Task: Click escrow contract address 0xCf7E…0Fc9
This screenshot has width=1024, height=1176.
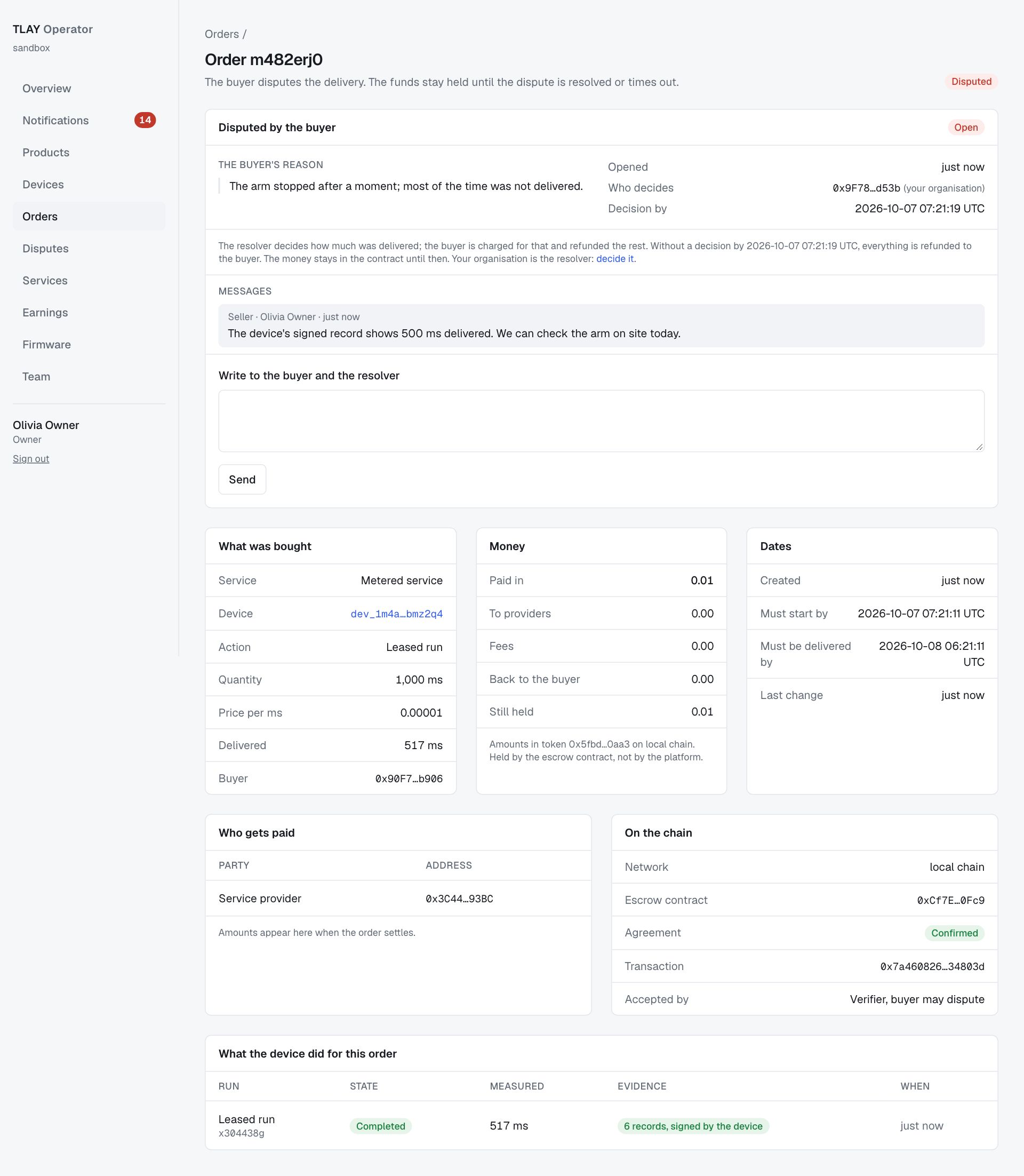Action: (x=950, y=901)
